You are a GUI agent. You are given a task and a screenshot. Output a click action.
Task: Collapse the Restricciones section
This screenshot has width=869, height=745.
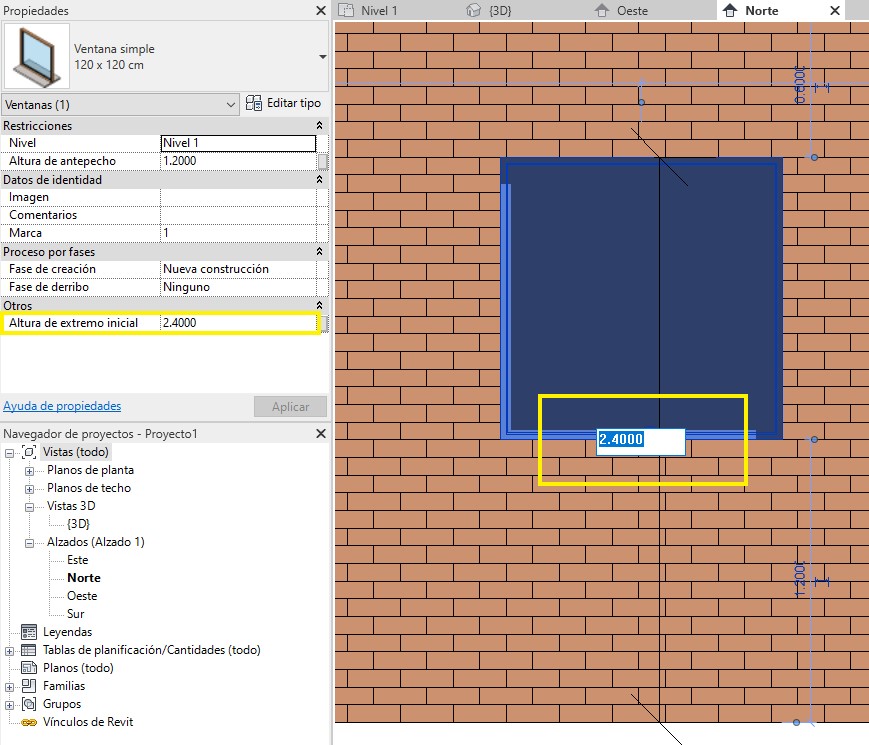click(x=319, y=126)
